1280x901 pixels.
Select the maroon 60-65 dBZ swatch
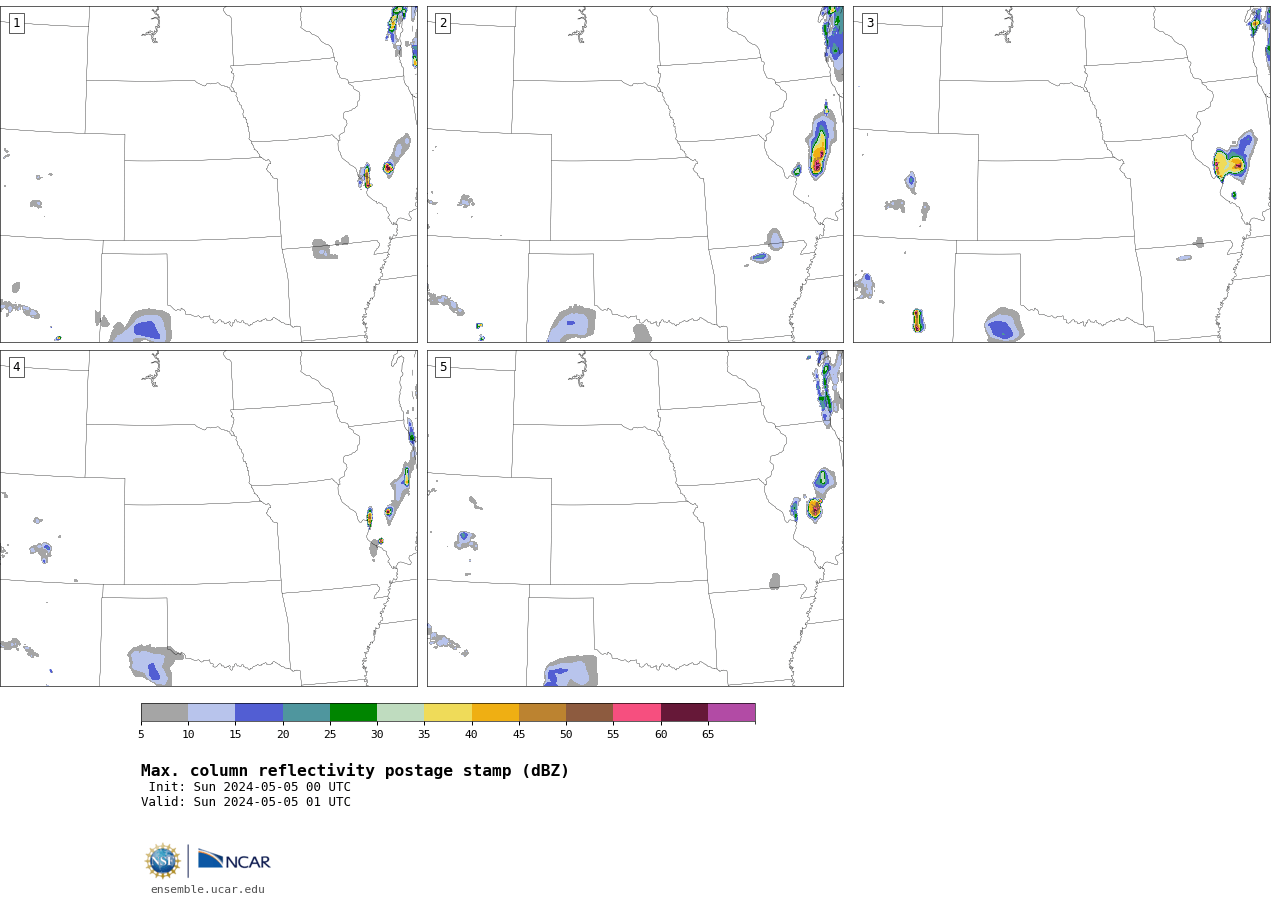pyautogui.click(x=684, y=713)
